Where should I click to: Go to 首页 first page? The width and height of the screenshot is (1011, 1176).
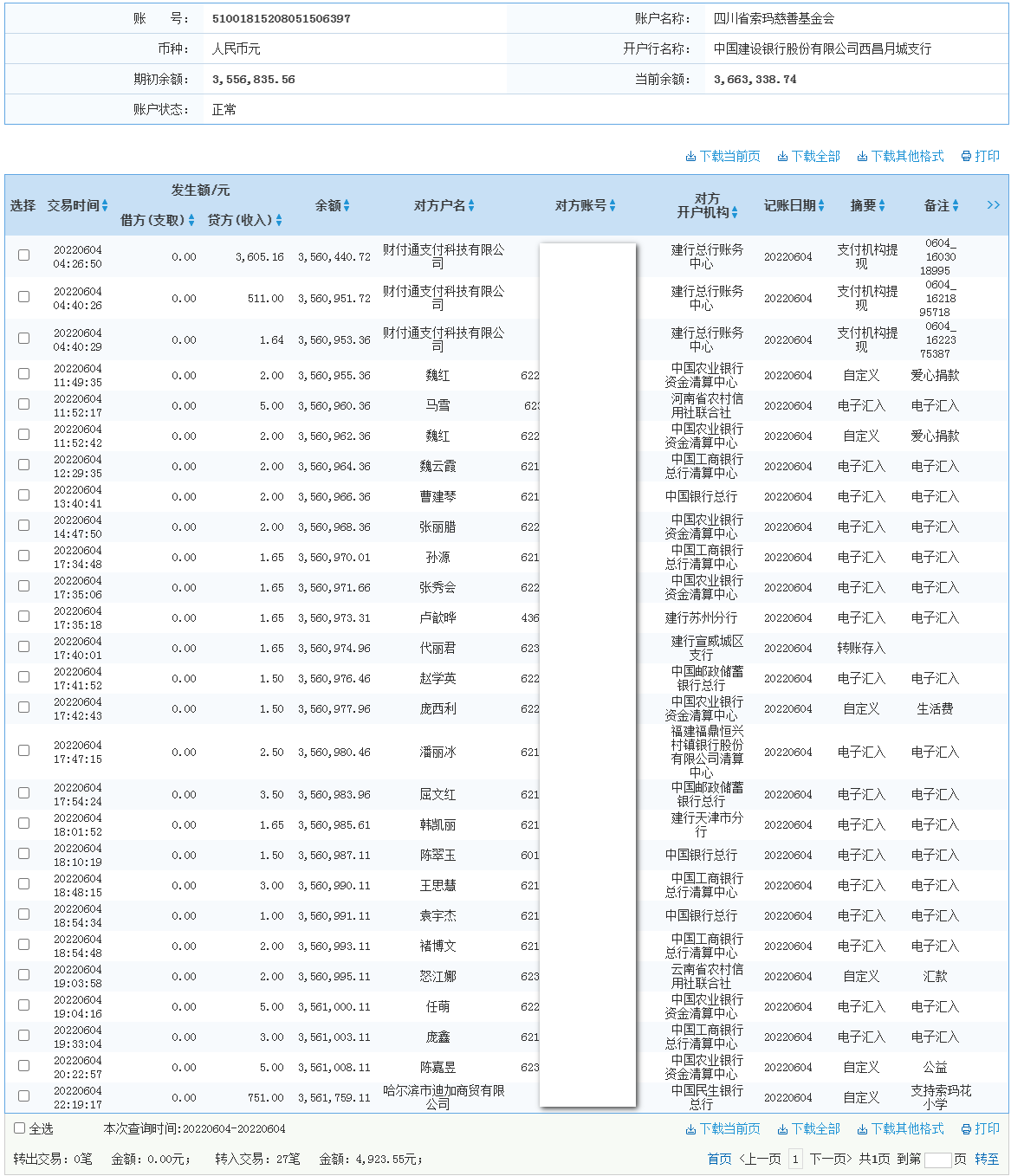(x=720, y=1160)
